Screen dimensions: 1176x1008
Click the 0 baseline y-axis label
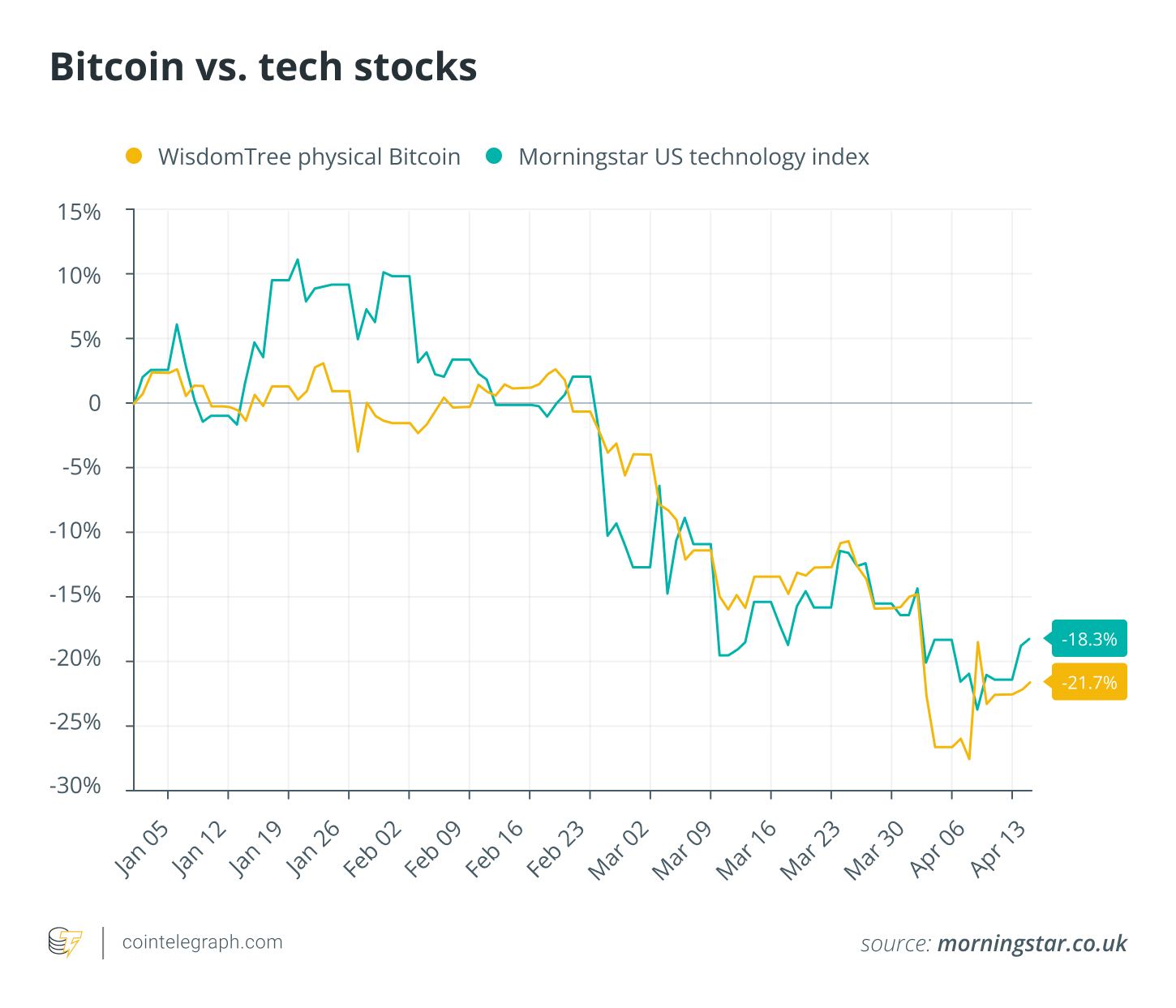coord(95,404)
